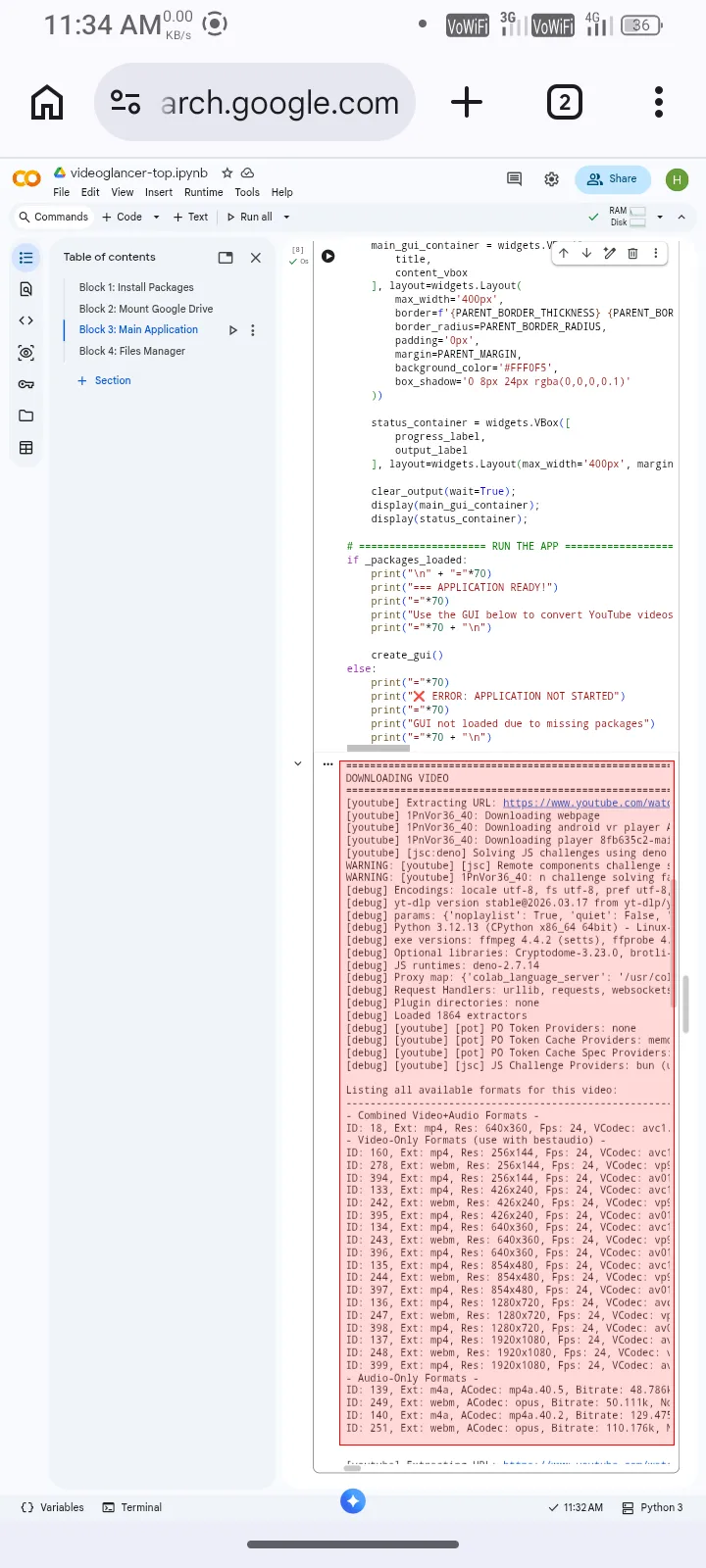Open the RAM Disk resources dropdown
Viewport: 706px width, 1568px height.
pos(660,217)
